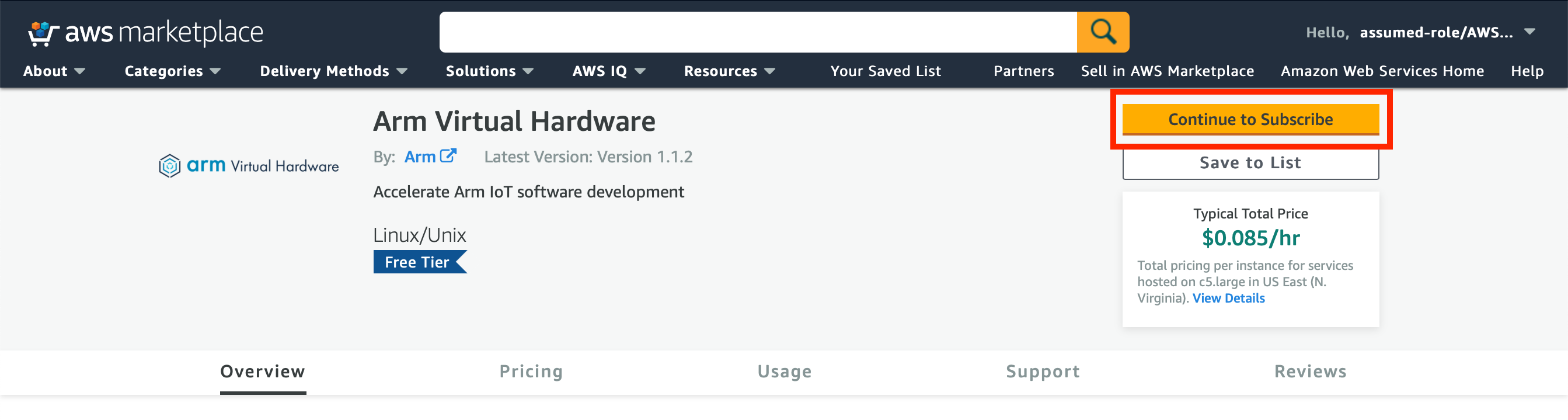
Task: Expand the AWS IQ dropdown
Action: [x=609, y=71]
